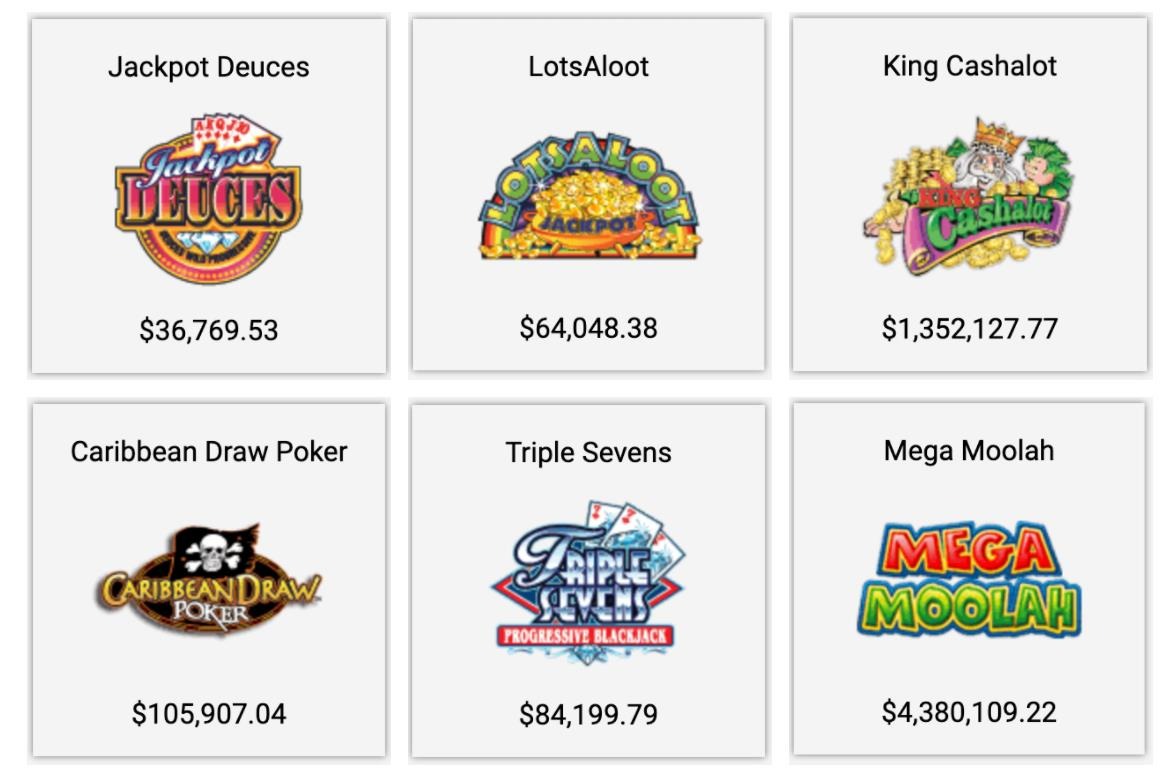Open the Triple Sevens blackjack logo
Viewport: 1175px width, 781px height.
(588, 582)
